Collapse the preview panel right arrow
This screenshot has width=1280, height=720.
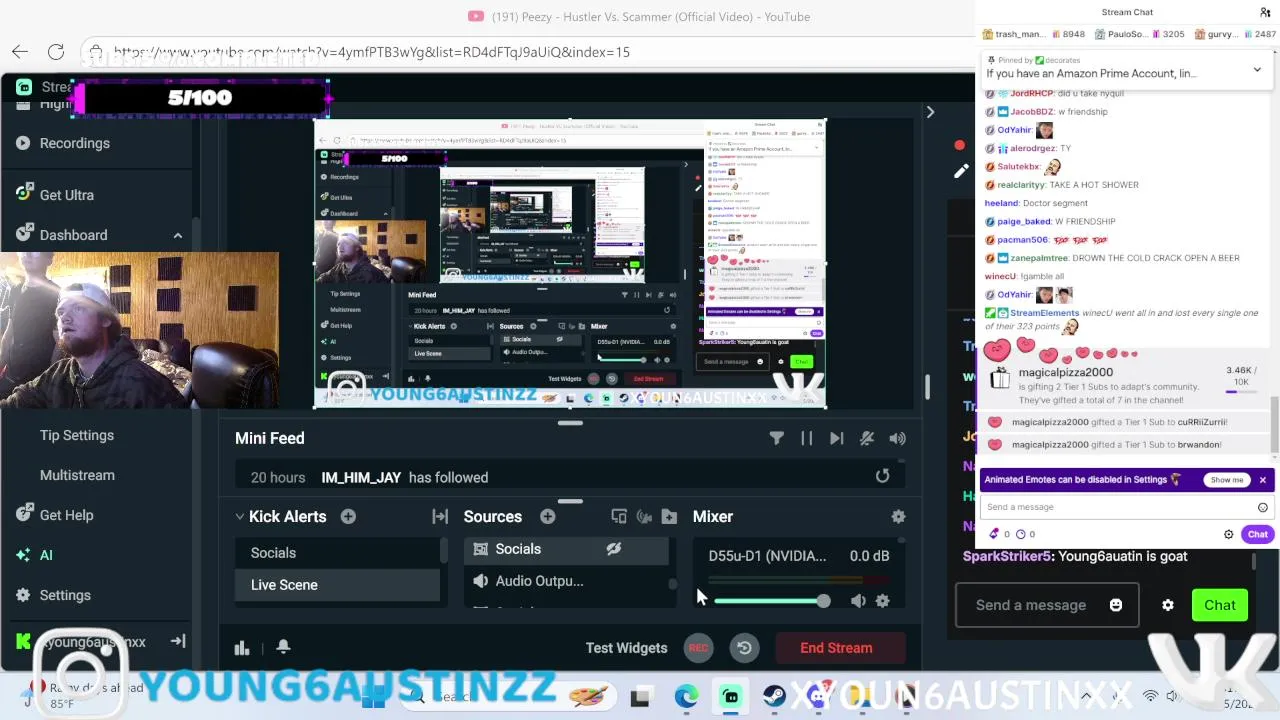pyautogui.click(x=930, y=112)
